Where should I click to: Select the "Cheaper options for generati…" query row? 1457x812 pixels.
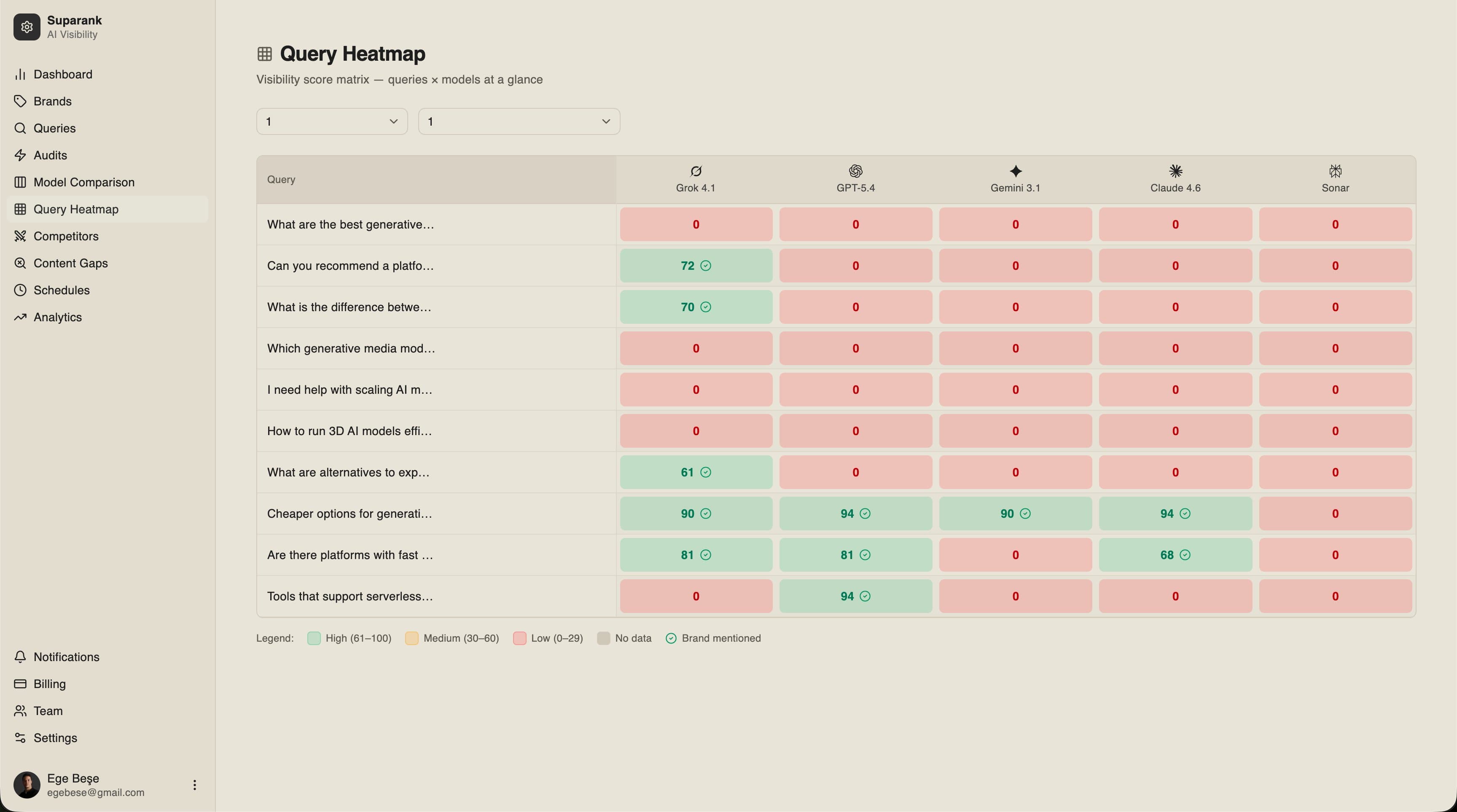[349, 514]
